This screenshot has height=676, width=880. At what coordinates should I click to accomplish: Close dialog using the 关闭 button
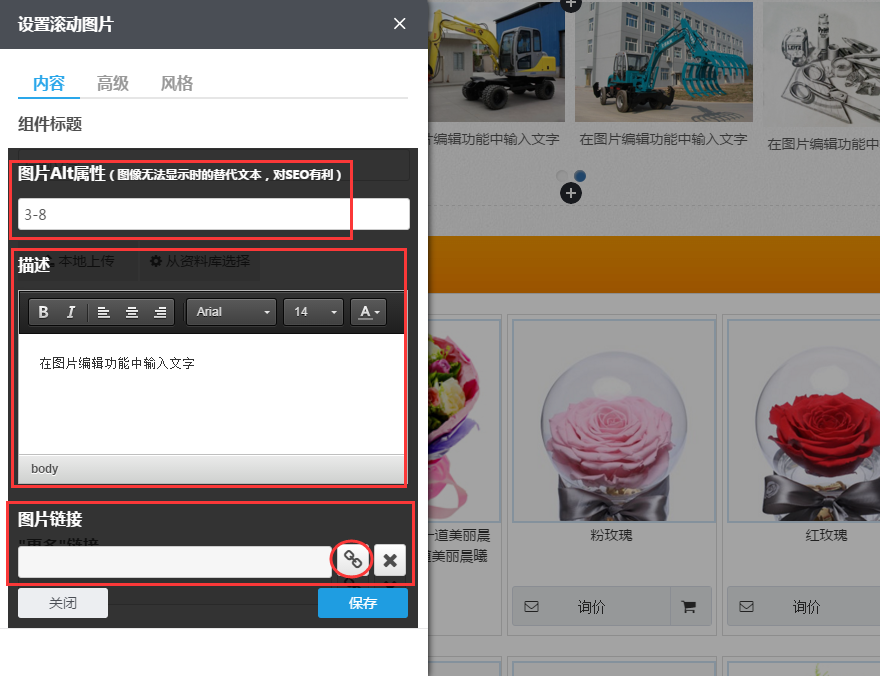tap(62, 602)
